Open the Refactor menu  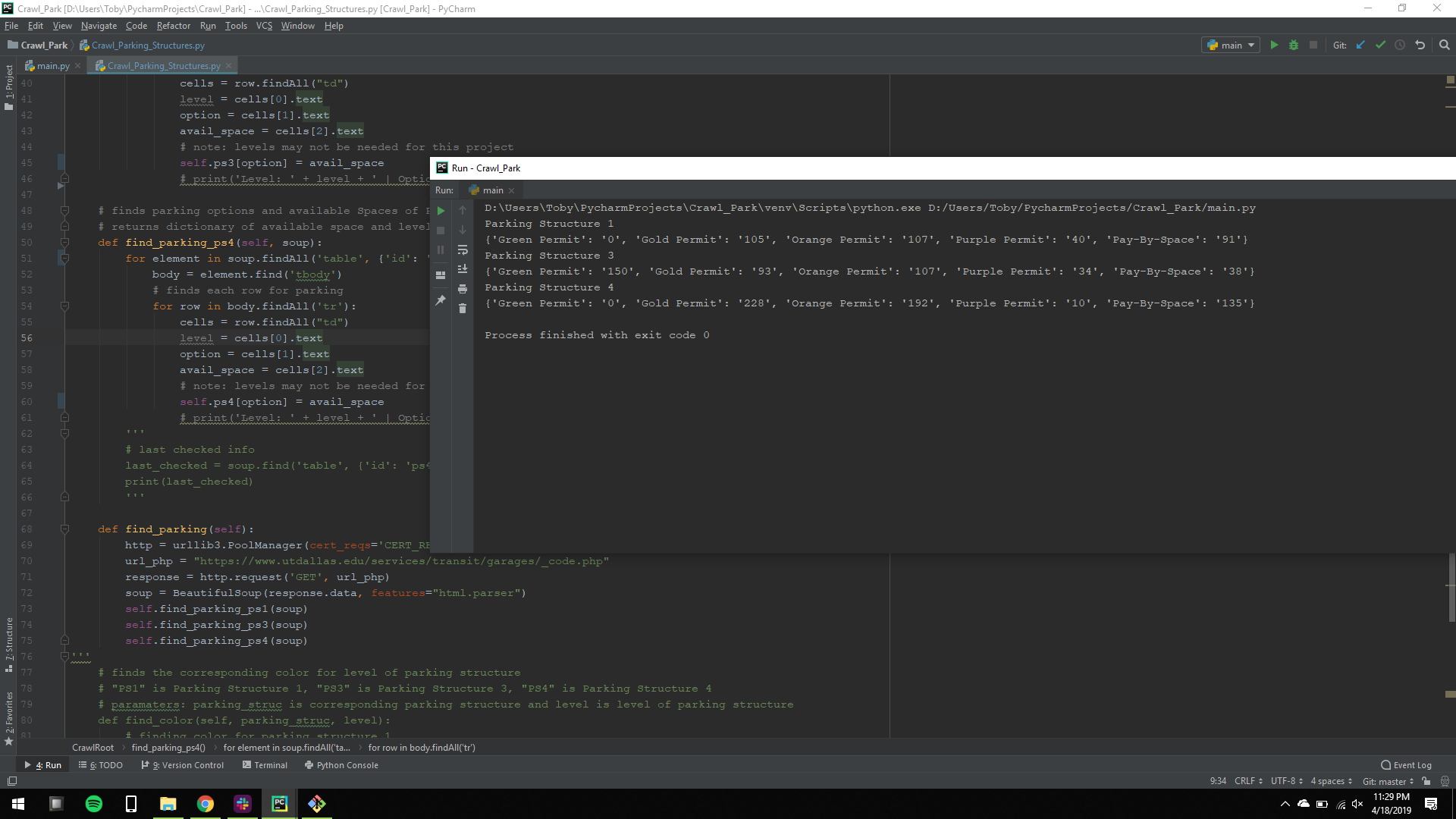pyautogui.click(x=173, y=26)
